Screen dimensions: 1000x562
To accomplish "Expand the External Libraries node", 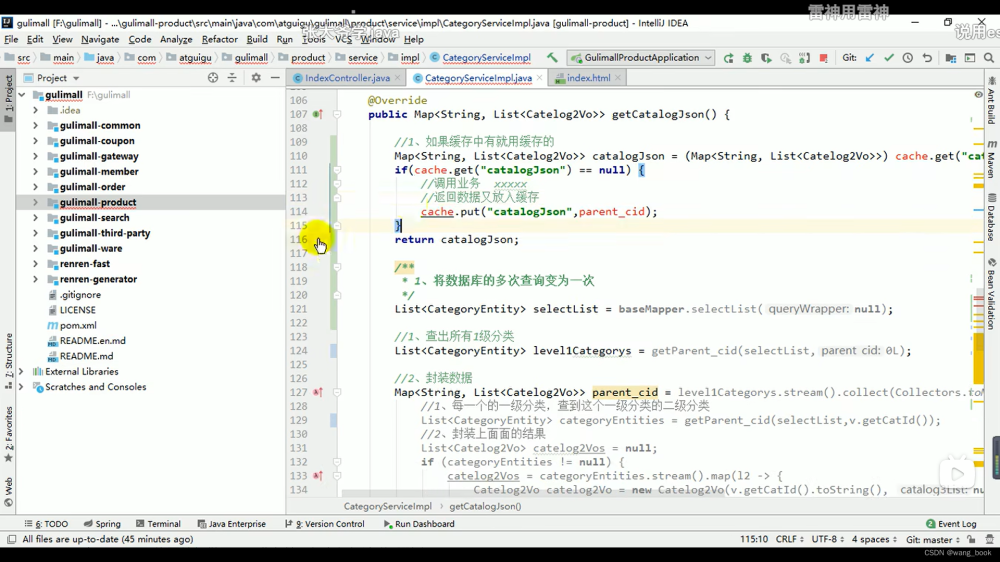I will [21, 371].
